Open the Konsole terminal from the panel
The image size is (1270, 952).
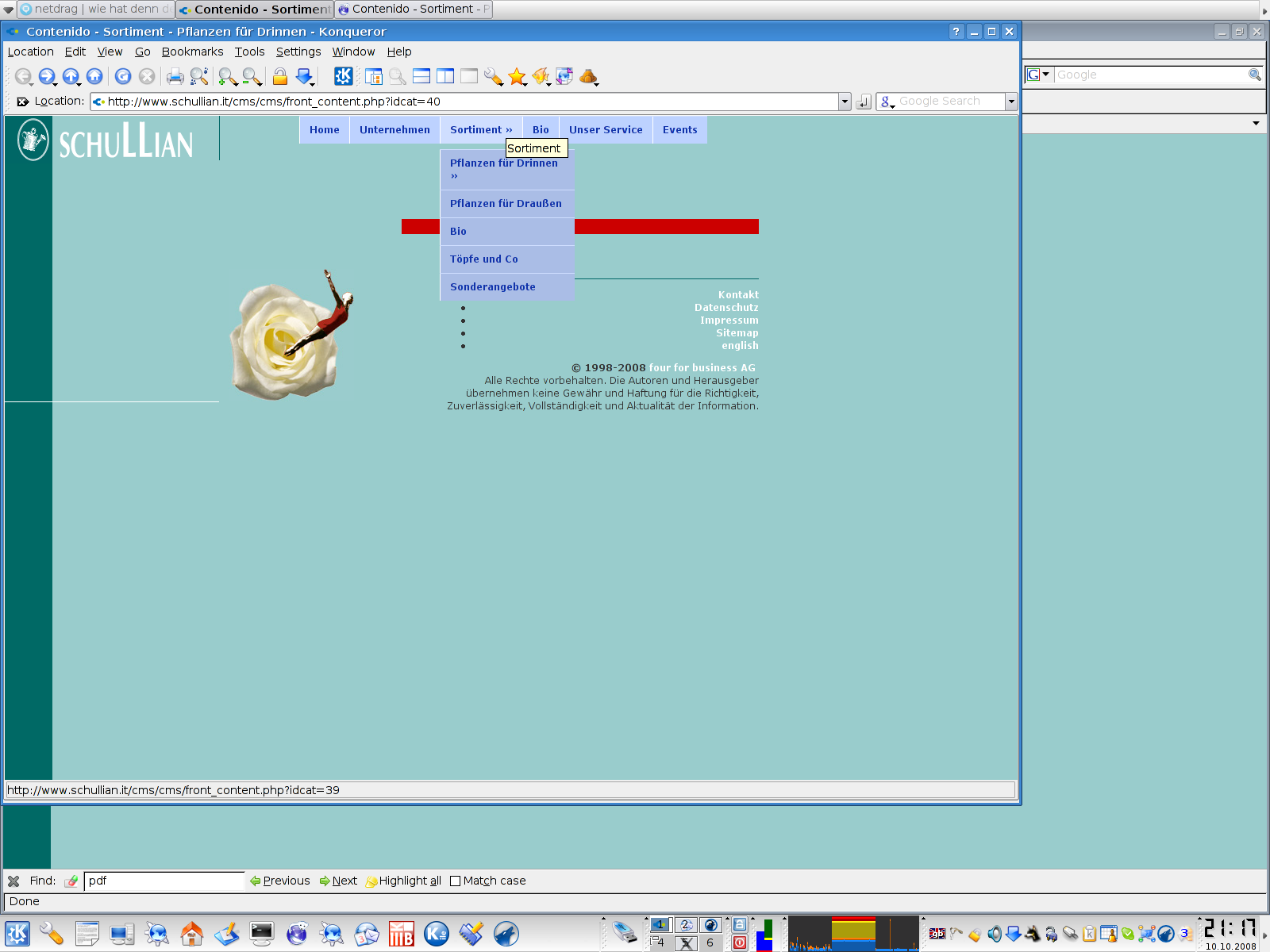261,934
